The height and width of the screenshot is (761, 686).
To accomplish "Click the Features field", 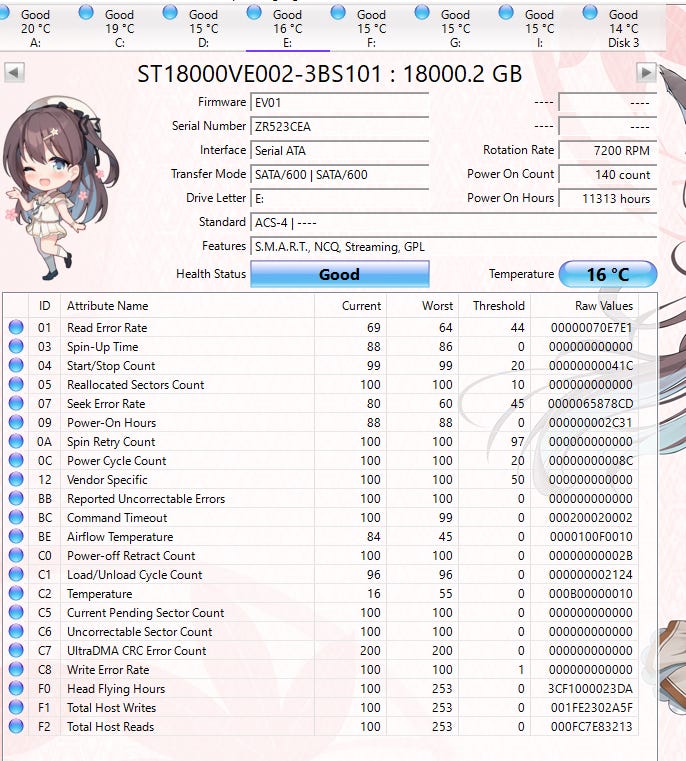I will pos(453,247).
